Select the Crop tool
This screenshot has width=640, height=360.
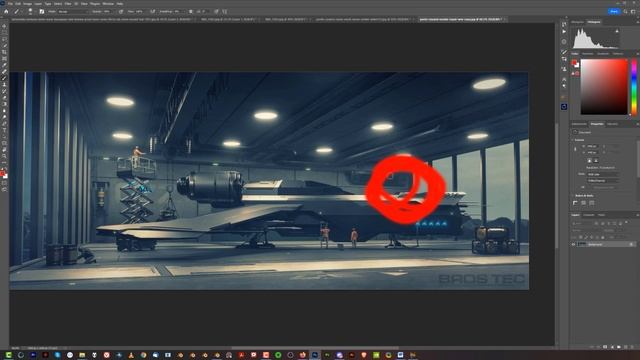(4, 52)
